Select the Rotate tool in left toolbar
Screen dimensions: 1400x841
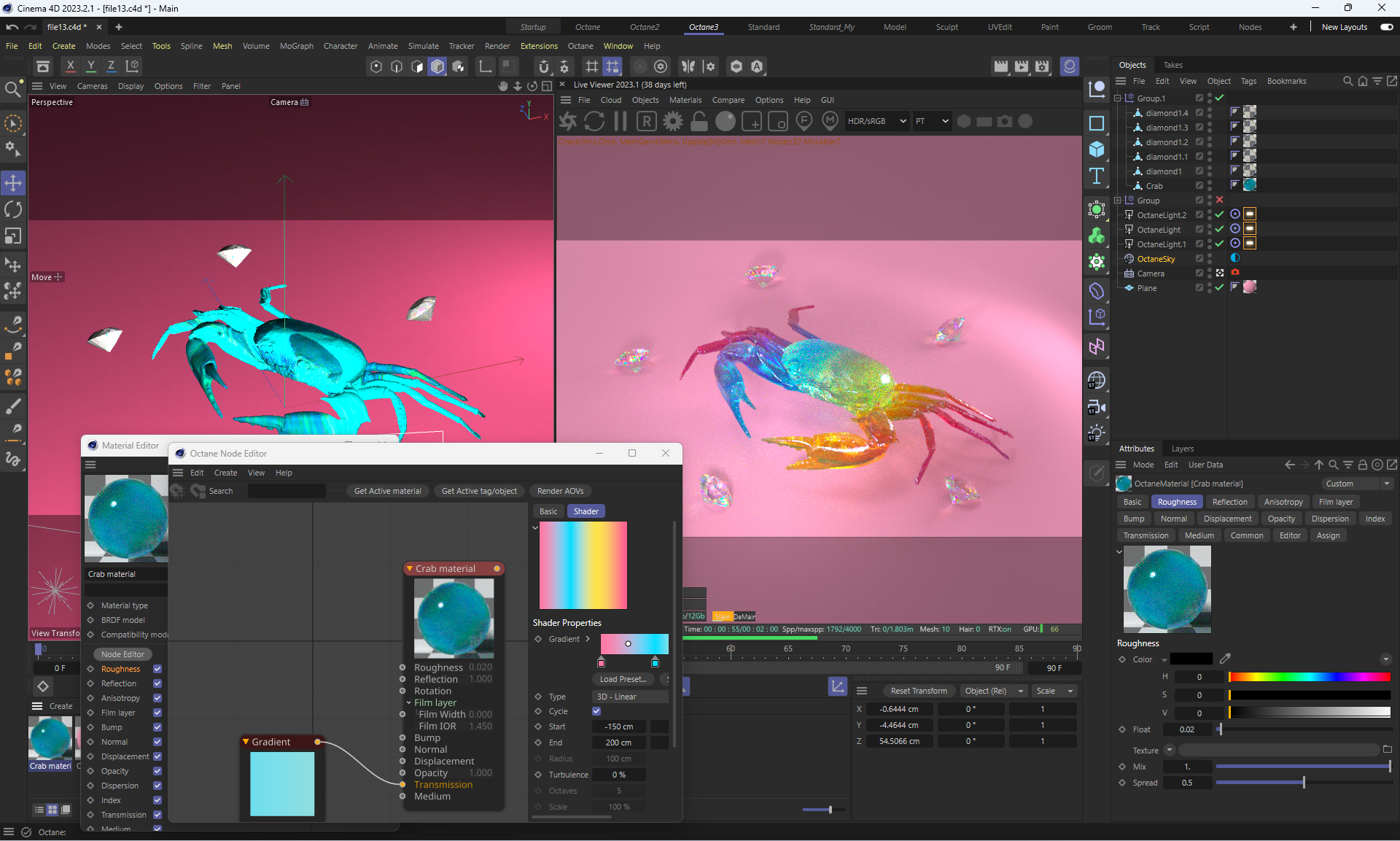13,210
